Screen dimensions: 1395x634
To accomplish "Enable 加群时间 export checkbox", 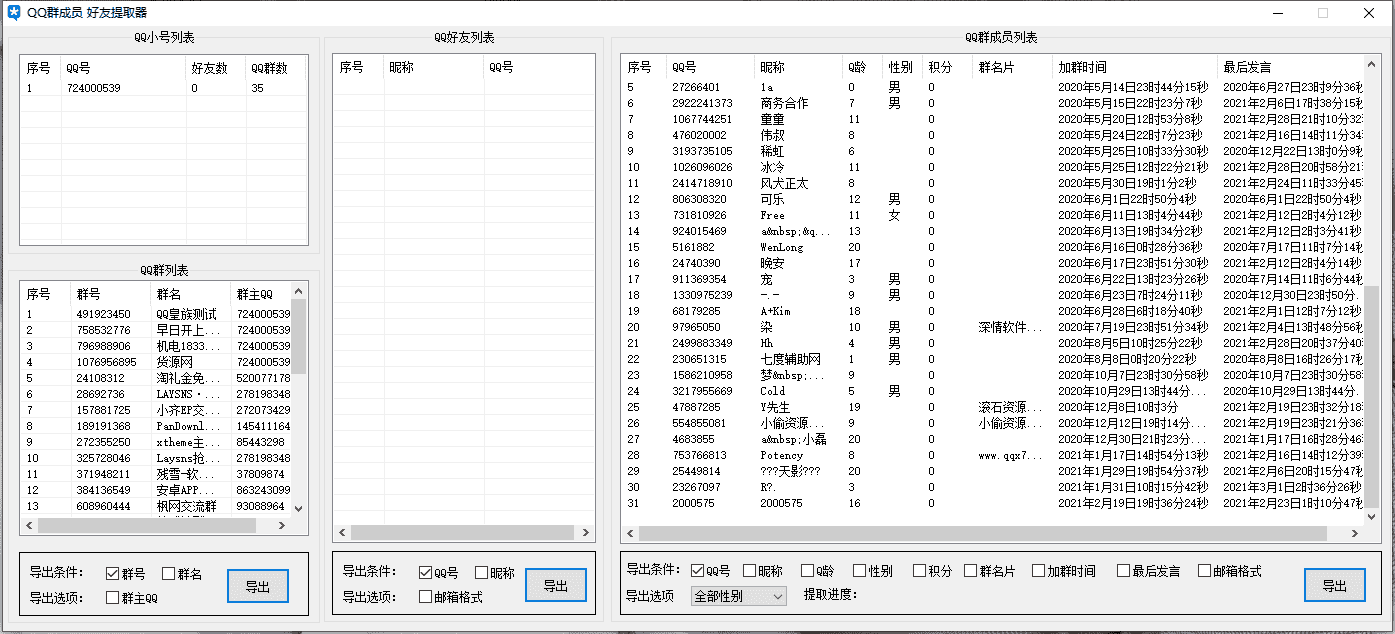I will pyautogui.click(x=1039, y=571).
